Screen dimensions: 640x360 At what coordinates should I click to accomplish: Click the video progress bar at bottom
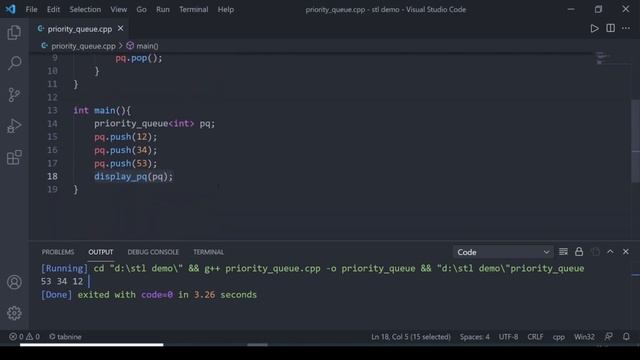point(91,345)
